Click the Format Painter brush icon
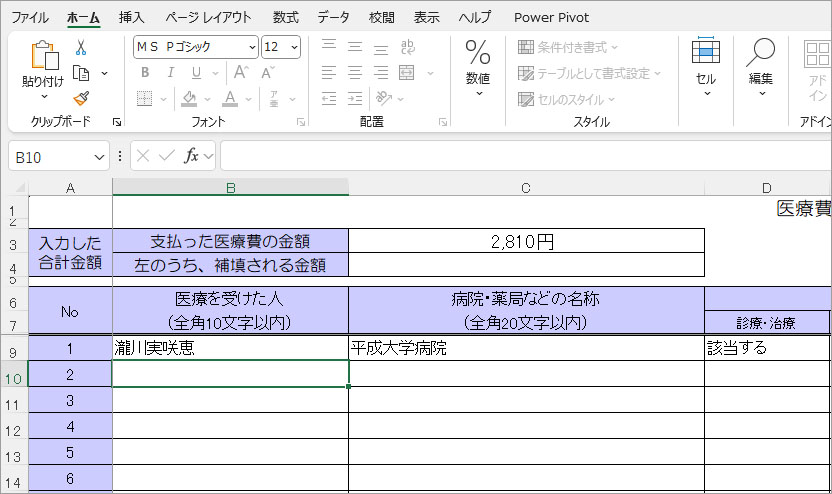 (x=81, y=99)
